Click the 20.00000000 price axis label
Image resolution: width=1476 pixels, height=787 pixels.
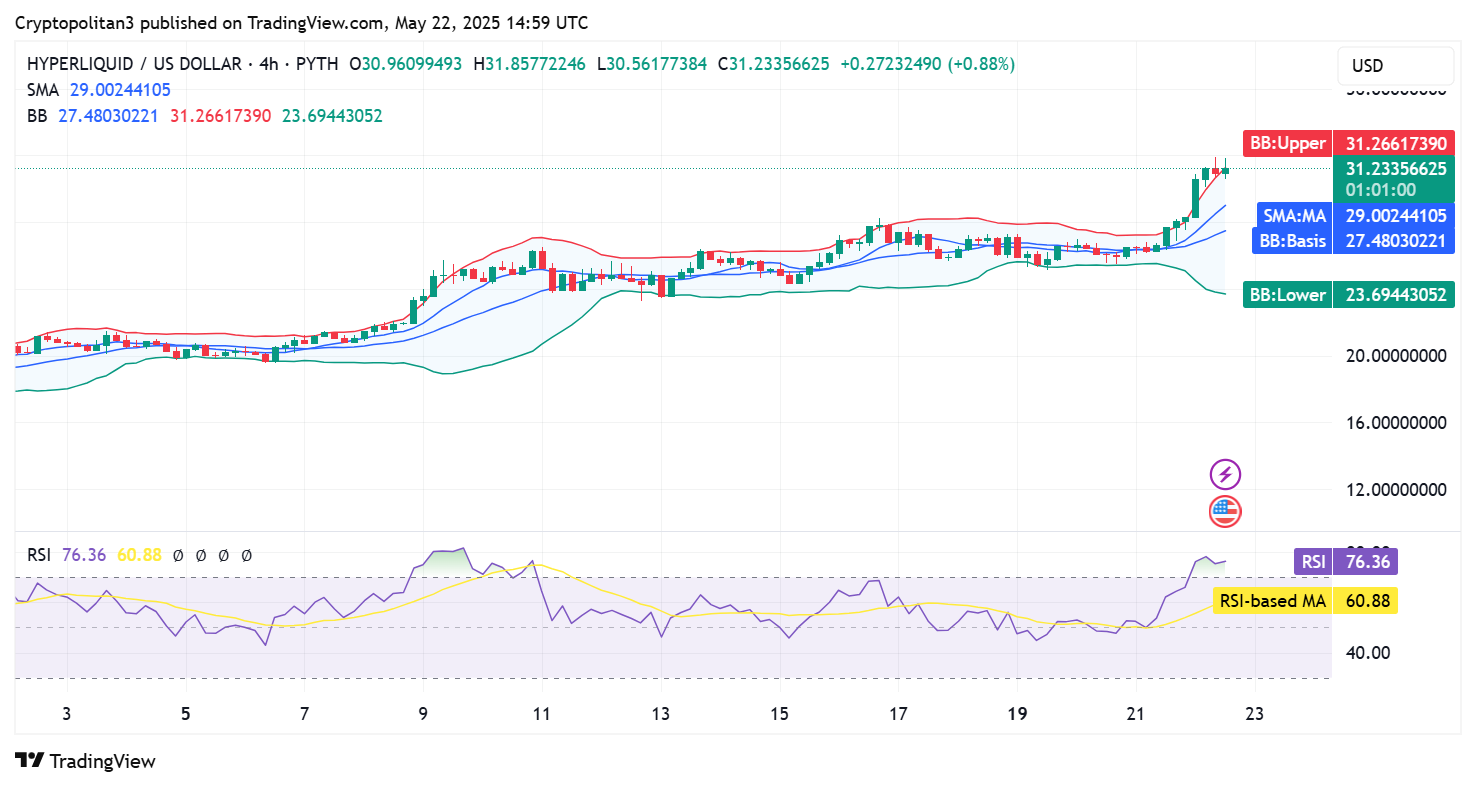click(1395, 356)
